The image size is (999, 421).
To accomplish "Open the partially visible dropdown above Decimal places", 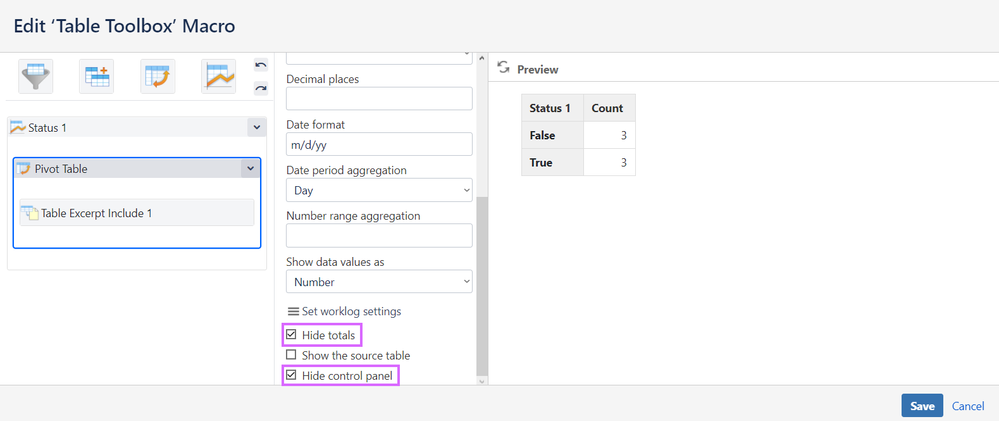I will [x=379, y=58].
